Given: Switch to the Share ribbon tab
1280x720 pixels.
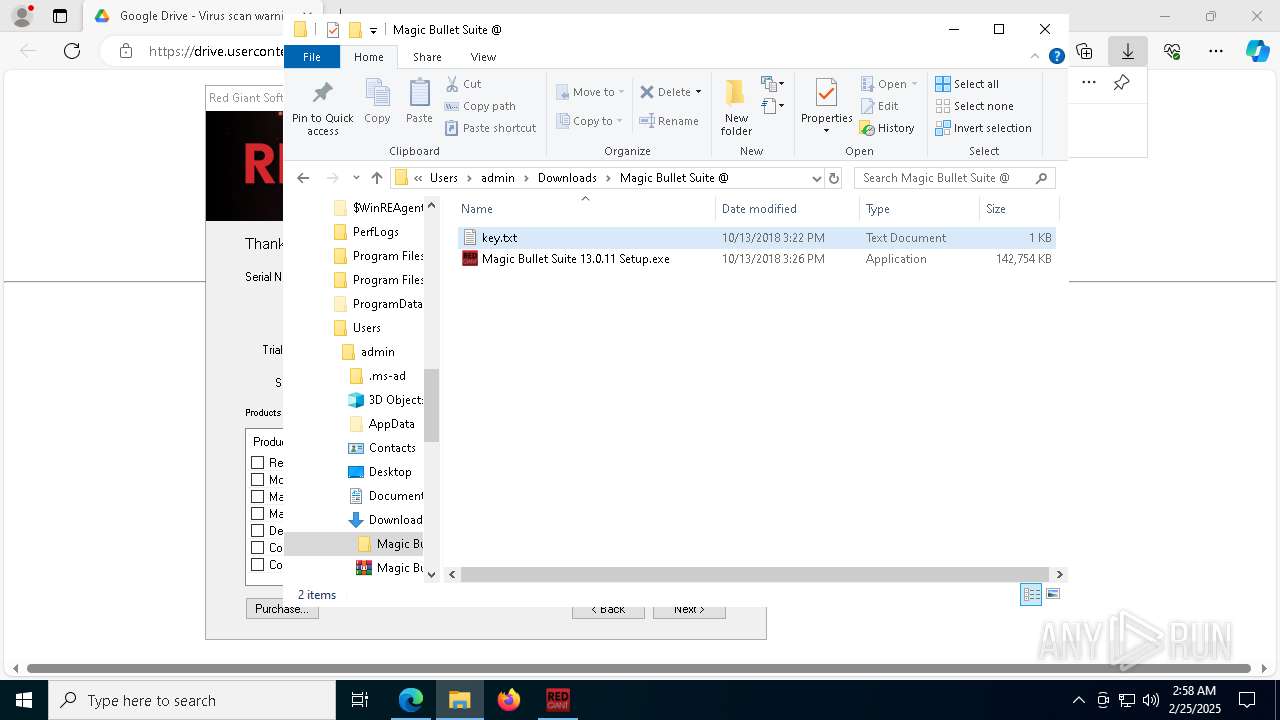Looking at the screenshot, I should [x=427, y=57].
